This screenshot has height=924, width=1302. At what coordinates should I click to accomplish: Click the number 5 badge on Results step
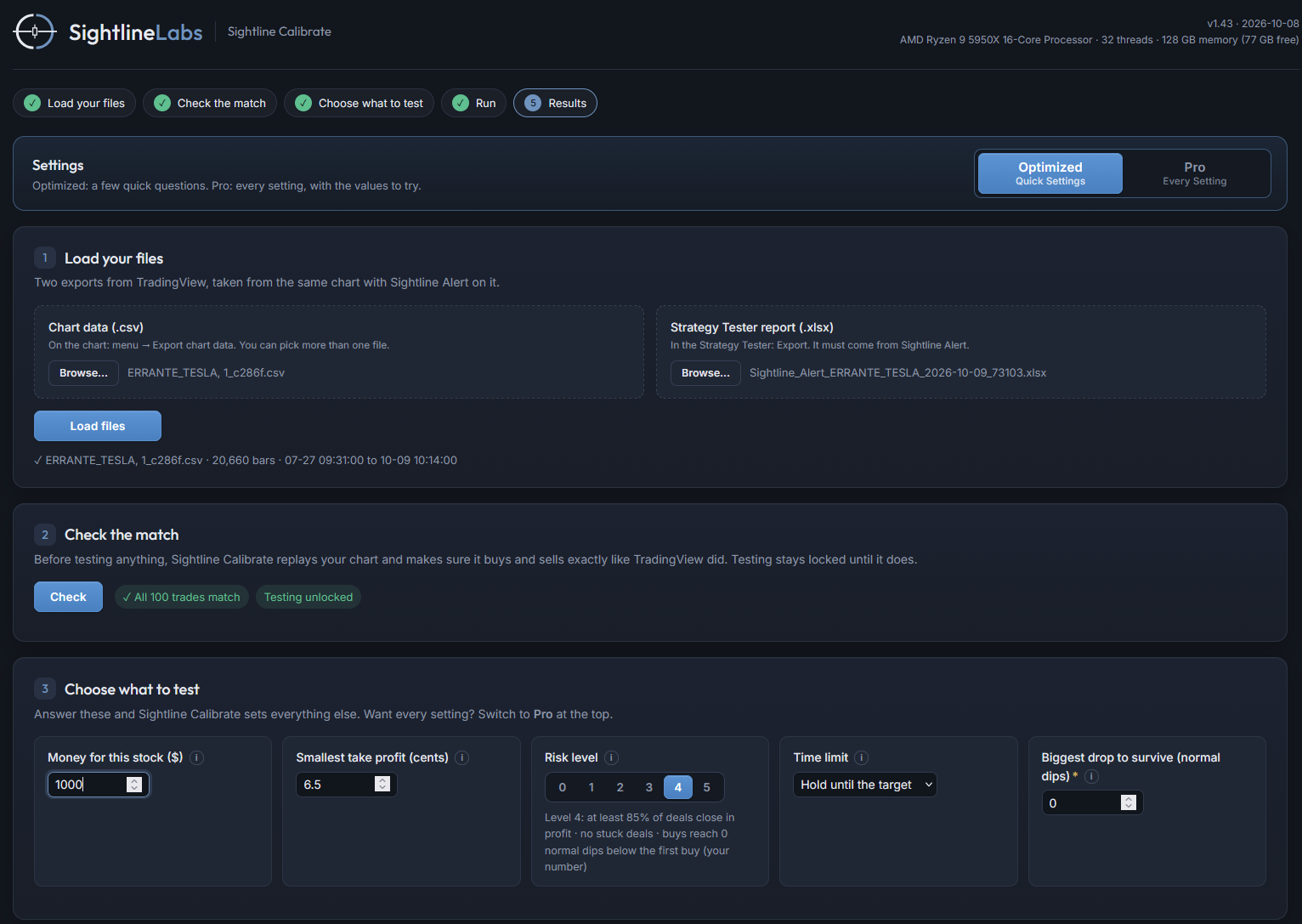tap(533, 103)
